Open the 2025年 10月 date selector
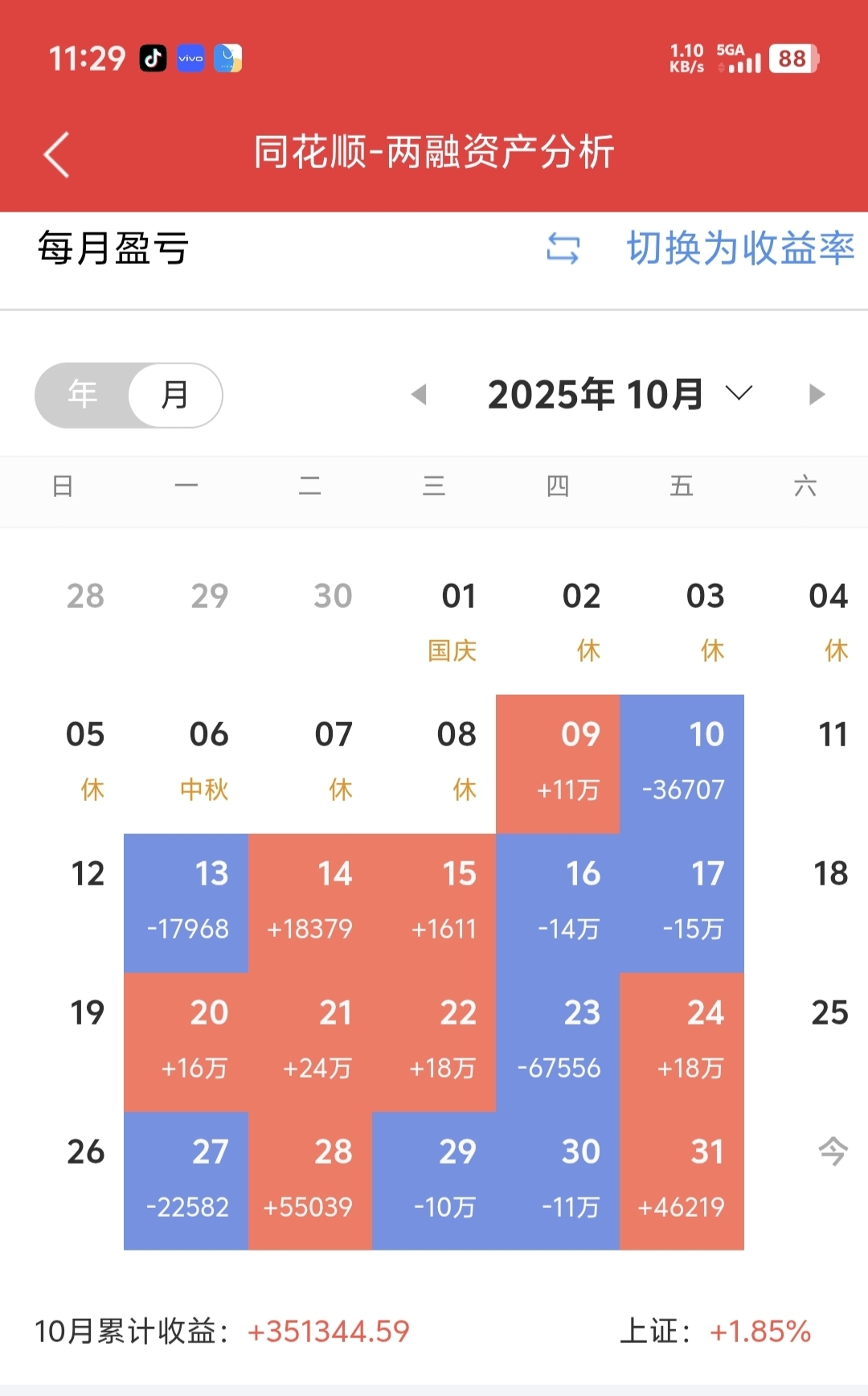The image size is (868, 1396). pos(596,394)
